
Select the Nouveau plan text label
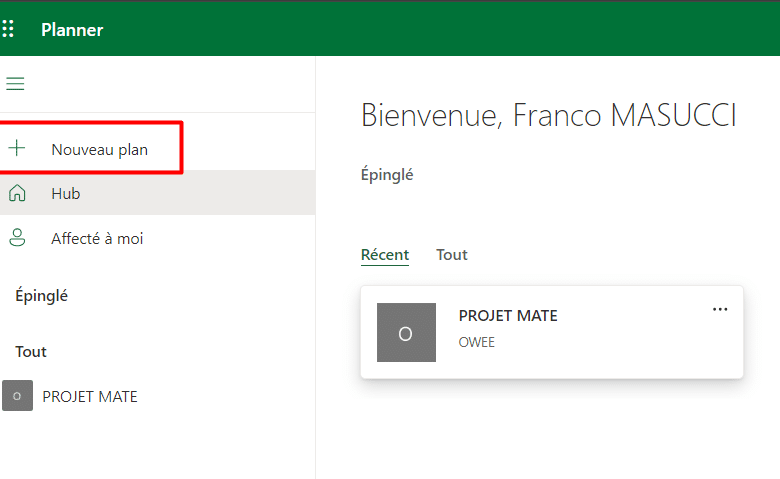pos(99,150)
